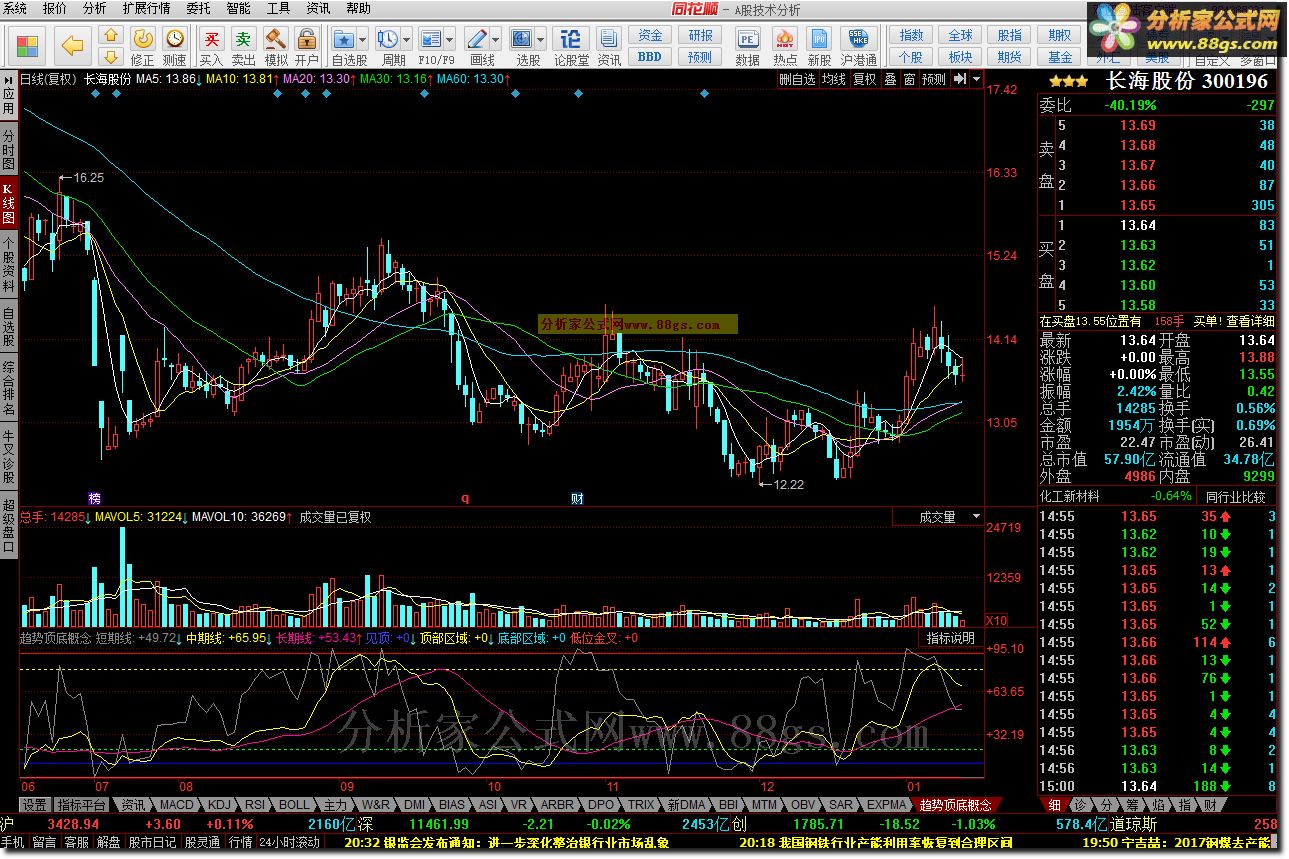Viewport: 1289px width, 859px height.
Task: Open the 热点 hot topics icon
Action: tap(785, 46)
